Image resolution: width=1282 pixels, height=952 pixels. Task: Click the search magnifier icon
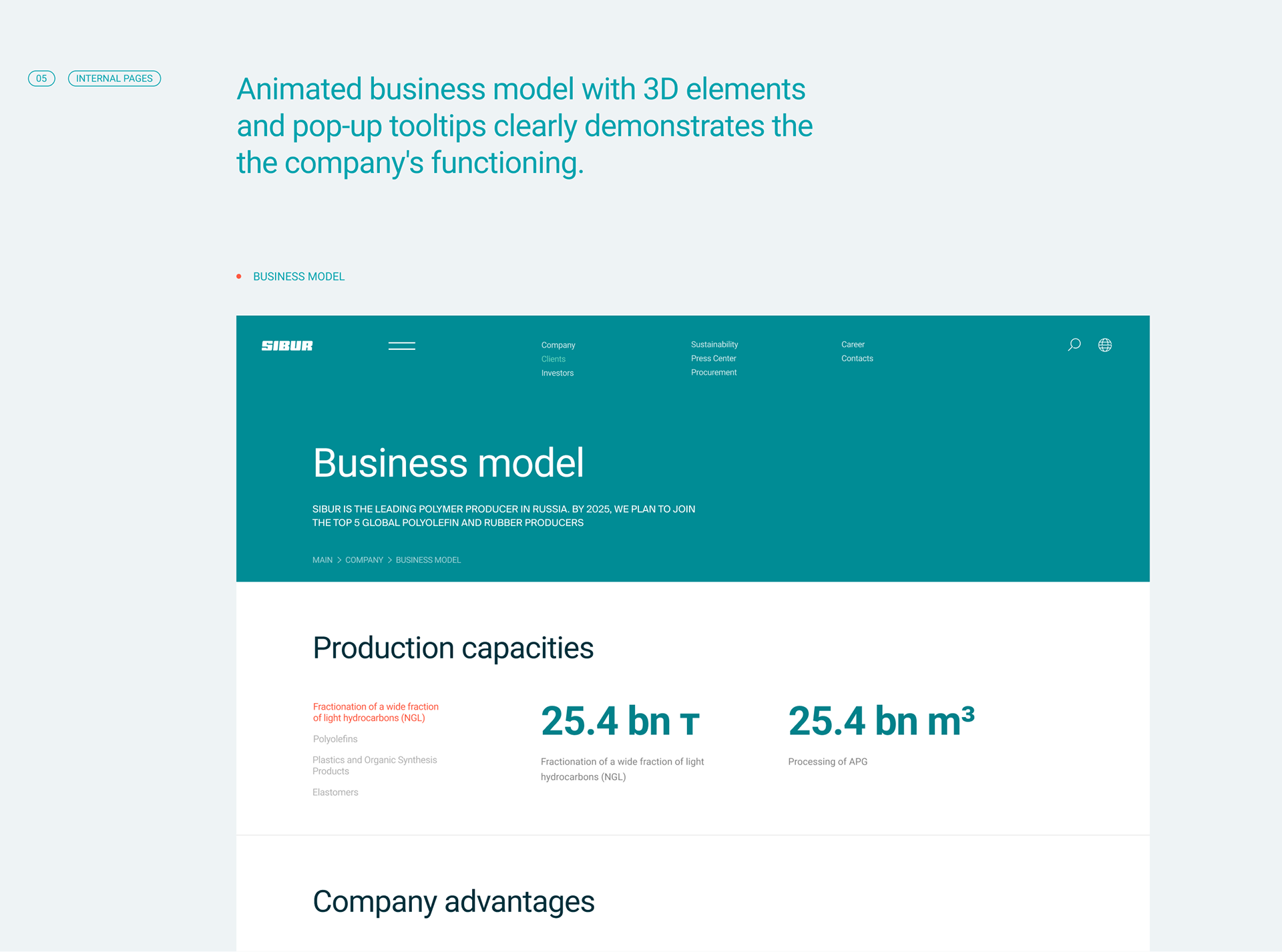(x=1074, y=344)
